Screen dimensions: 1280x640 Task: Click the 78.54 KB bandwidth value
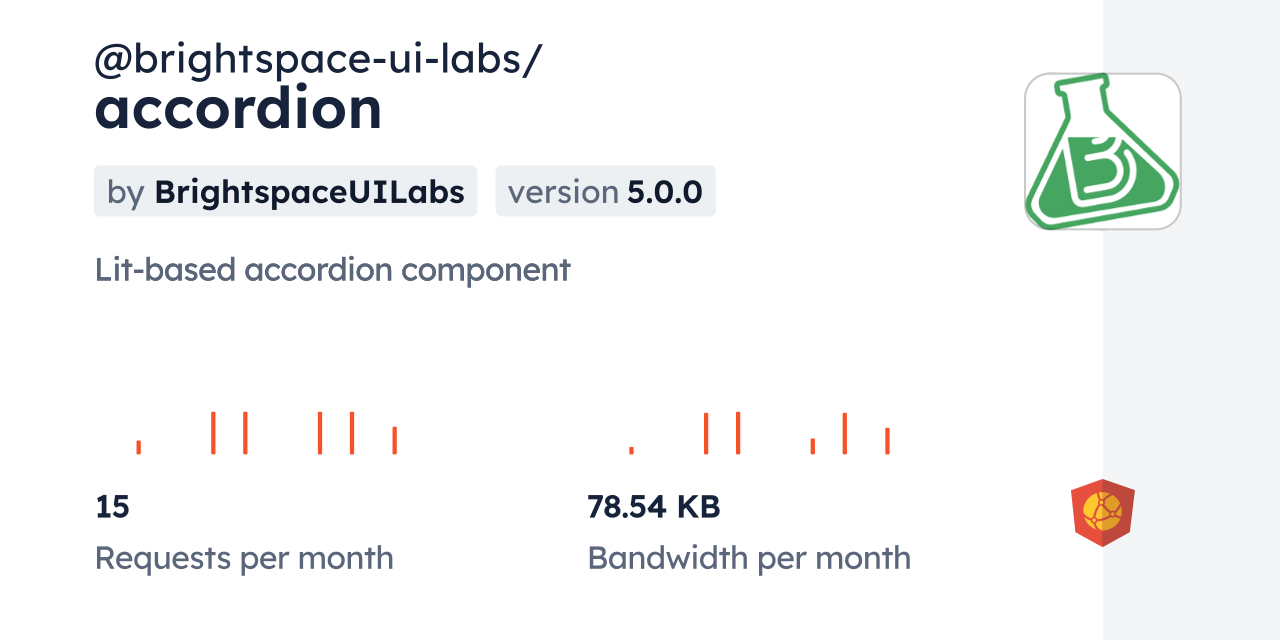click(x=653, y=507)
